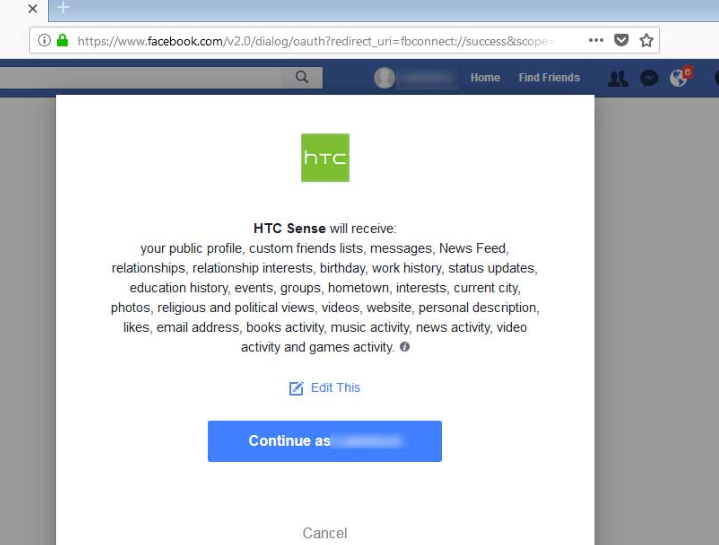Open the page actions three-dot menu
The image size is (719, 545).
[x=596, y=40]
